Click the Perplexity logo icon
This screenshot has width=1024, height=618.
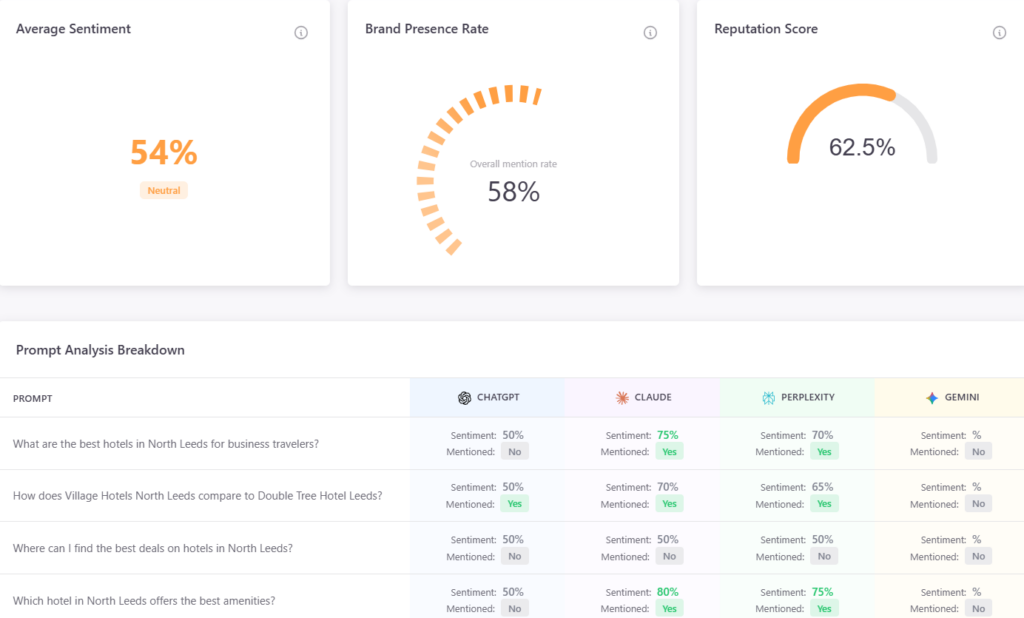coord(768,398)
